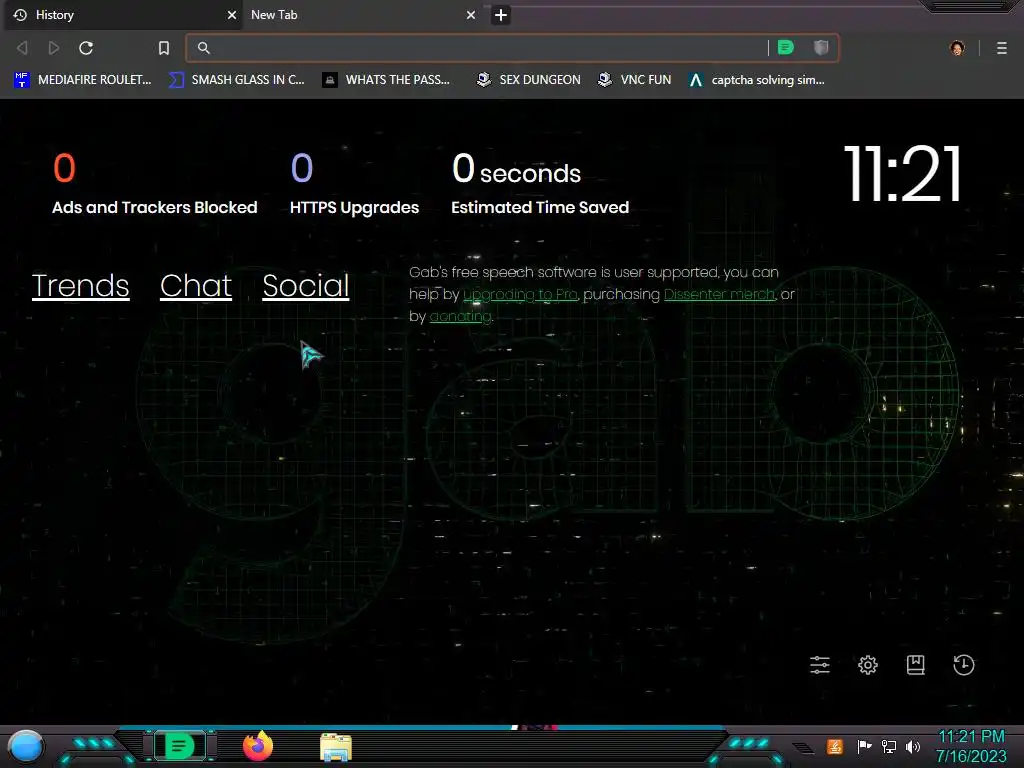1024x768 pixels.
Task: Open bookmarks from the page's bottom icon
Action: click(x=916, y=665)
